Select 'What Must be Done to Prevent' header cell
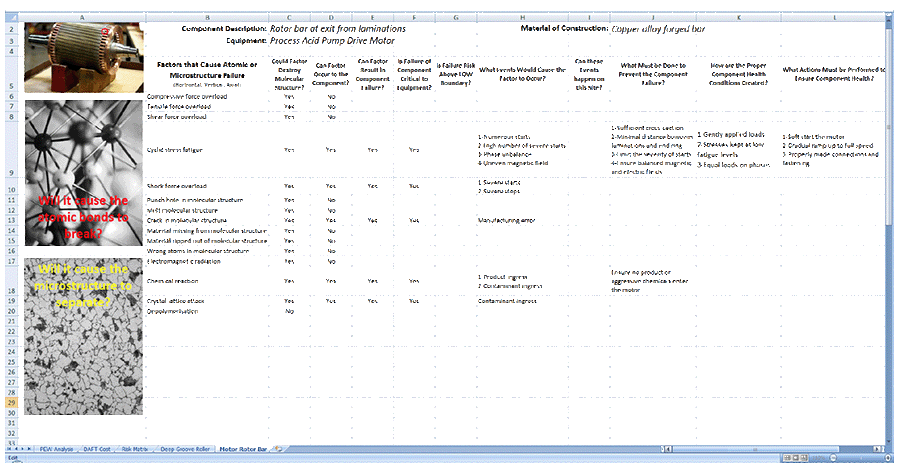 (x=653, y=74)
